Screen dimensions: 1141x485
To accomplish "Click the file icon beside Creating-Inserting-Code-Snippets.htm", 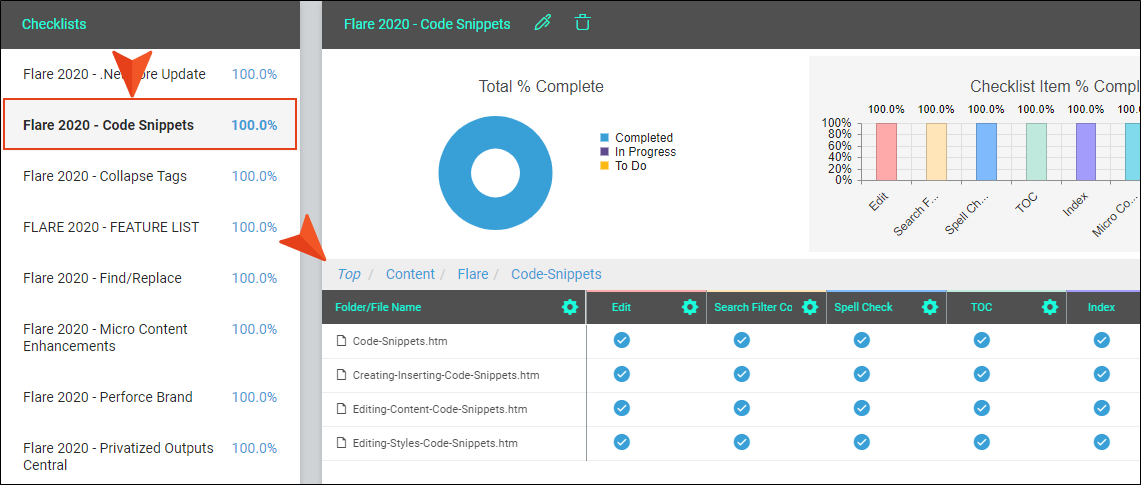I will (x=341, y=375).
